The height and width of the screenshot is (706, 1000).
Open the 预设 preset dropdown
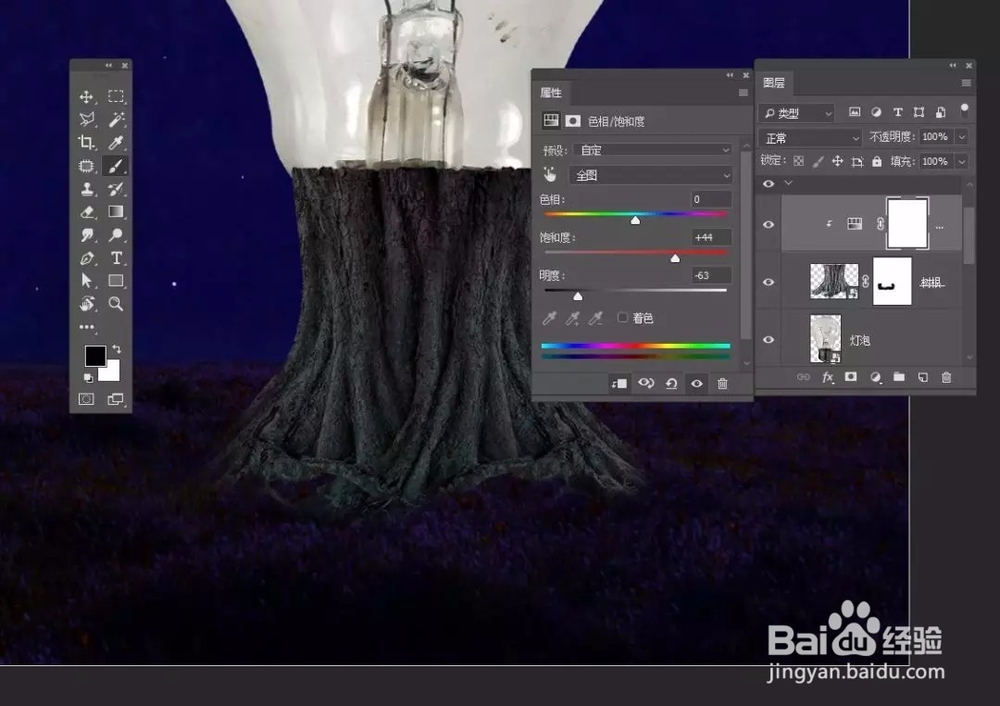(x=652, y=150)
